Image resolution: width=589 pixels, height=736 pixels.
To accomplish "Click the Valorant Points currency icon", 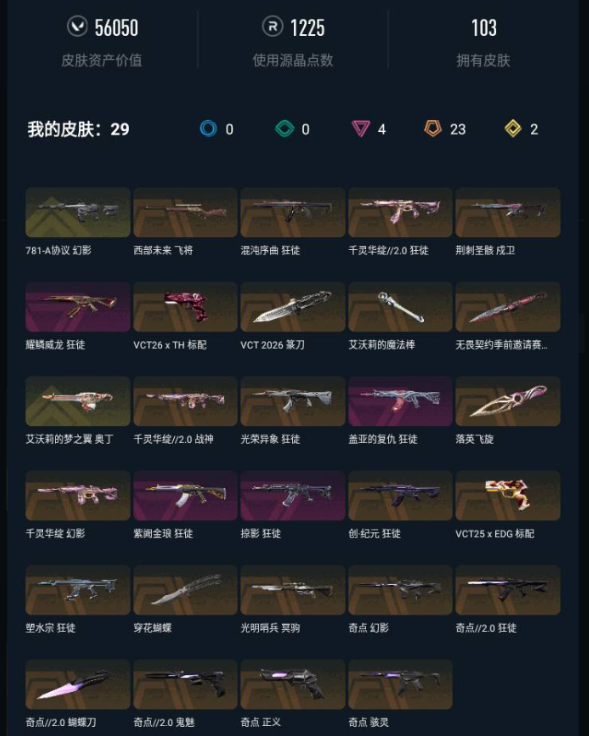I will point(77,27).
